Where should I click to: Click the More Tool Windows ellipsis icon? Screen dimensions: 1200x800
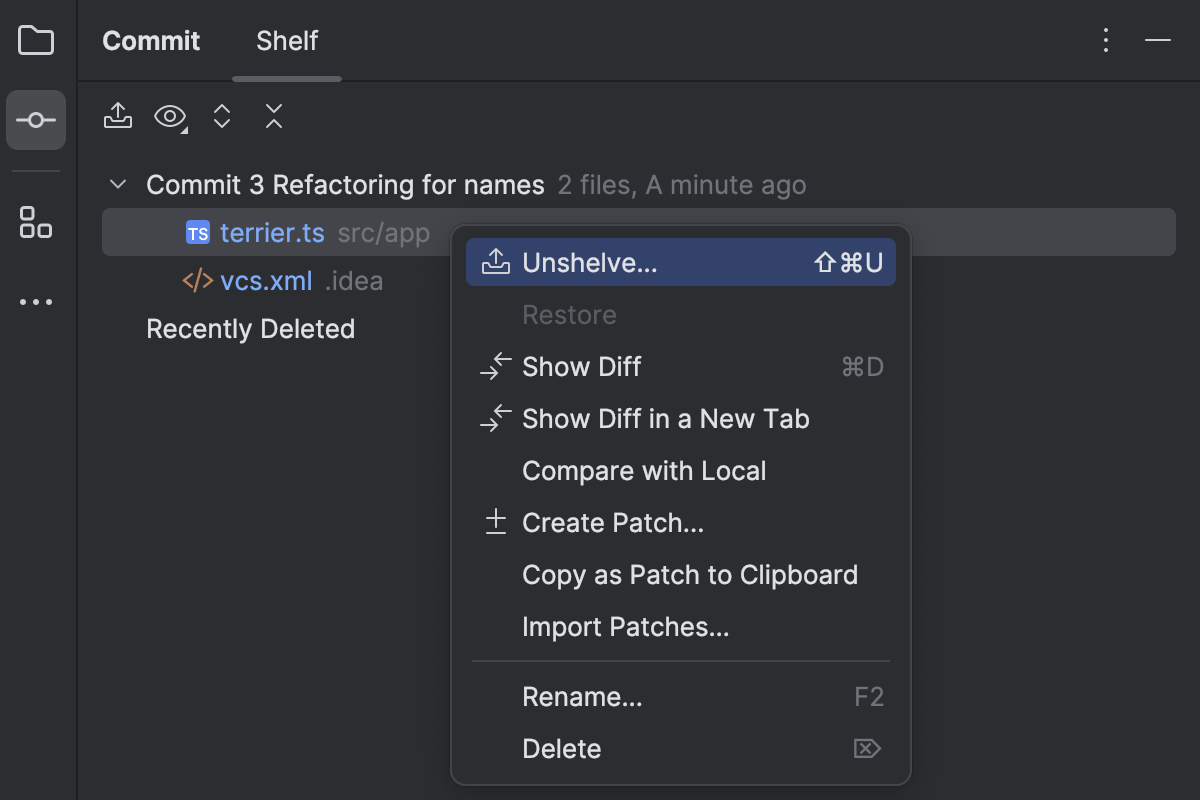(x=36, y=301)
